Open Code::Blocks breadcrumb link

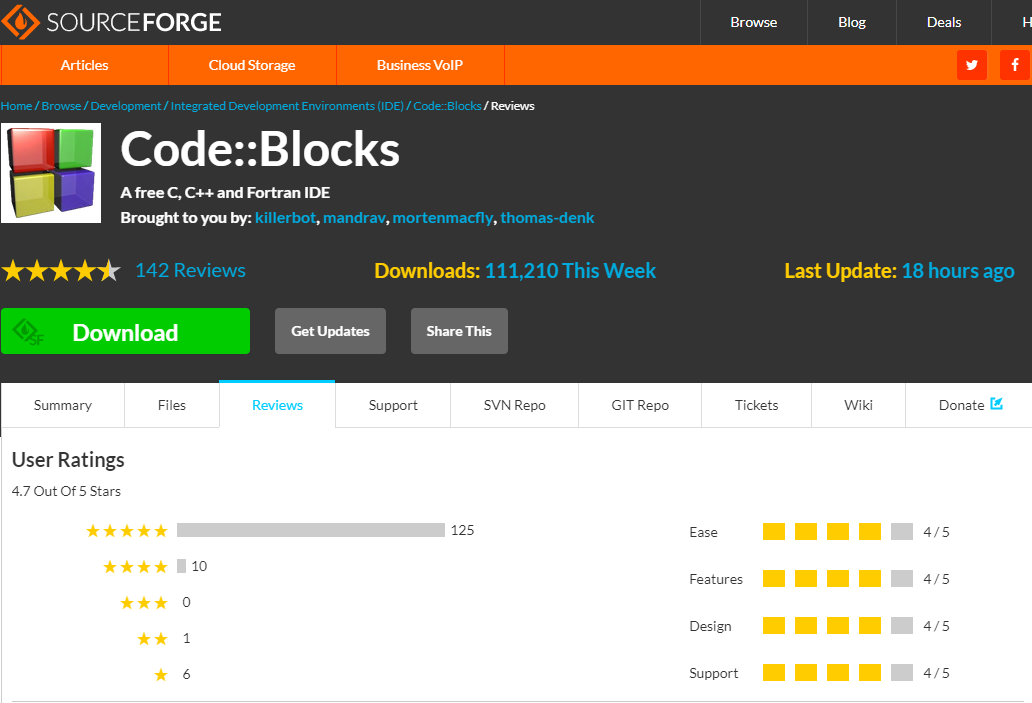448,106
